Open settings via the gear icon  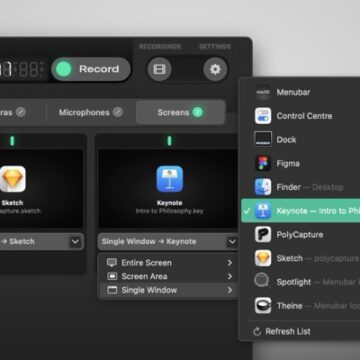point(215,69)
